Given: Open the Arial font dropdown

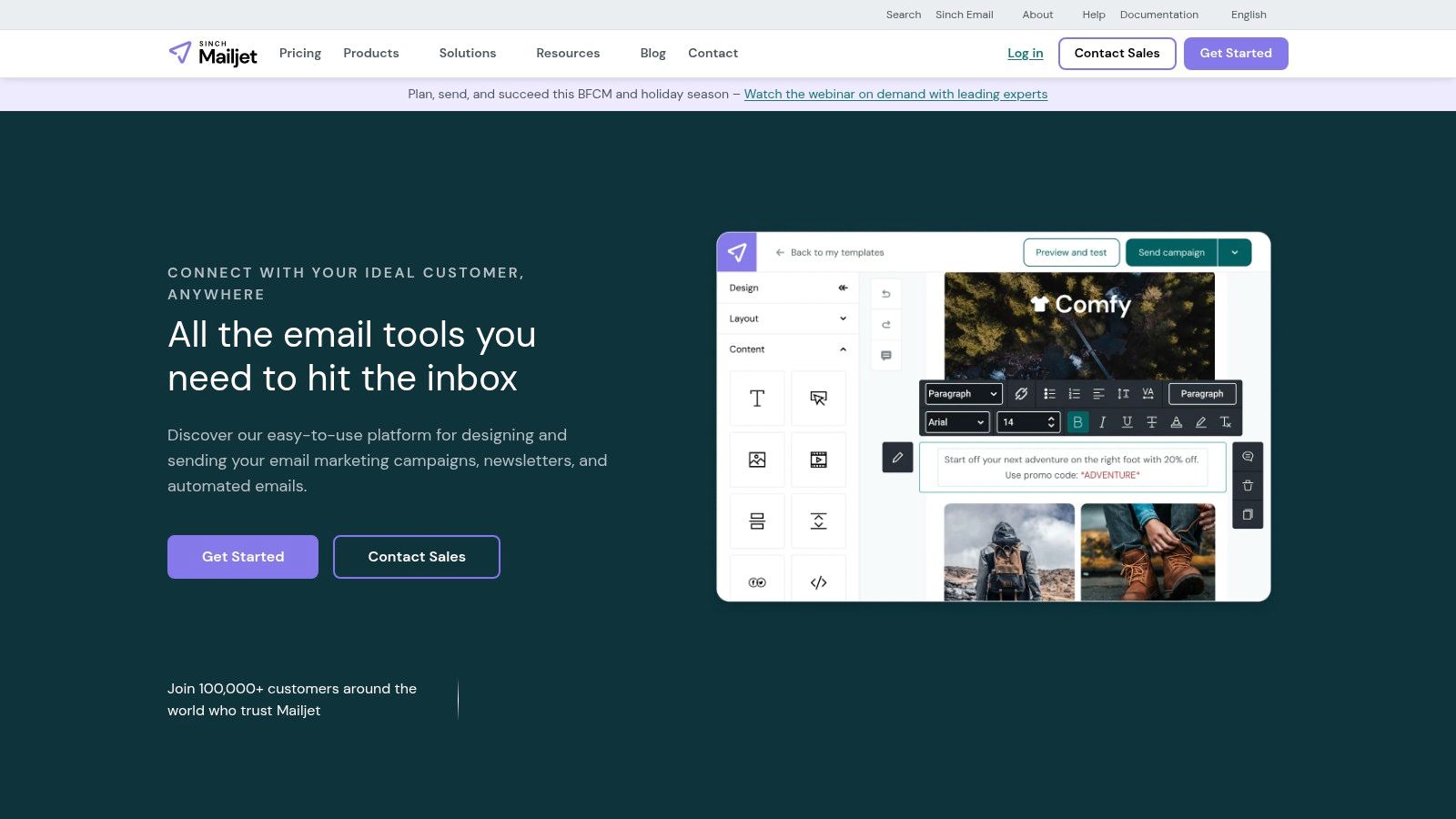Looking at the screenshot, I should coord(956,422).
